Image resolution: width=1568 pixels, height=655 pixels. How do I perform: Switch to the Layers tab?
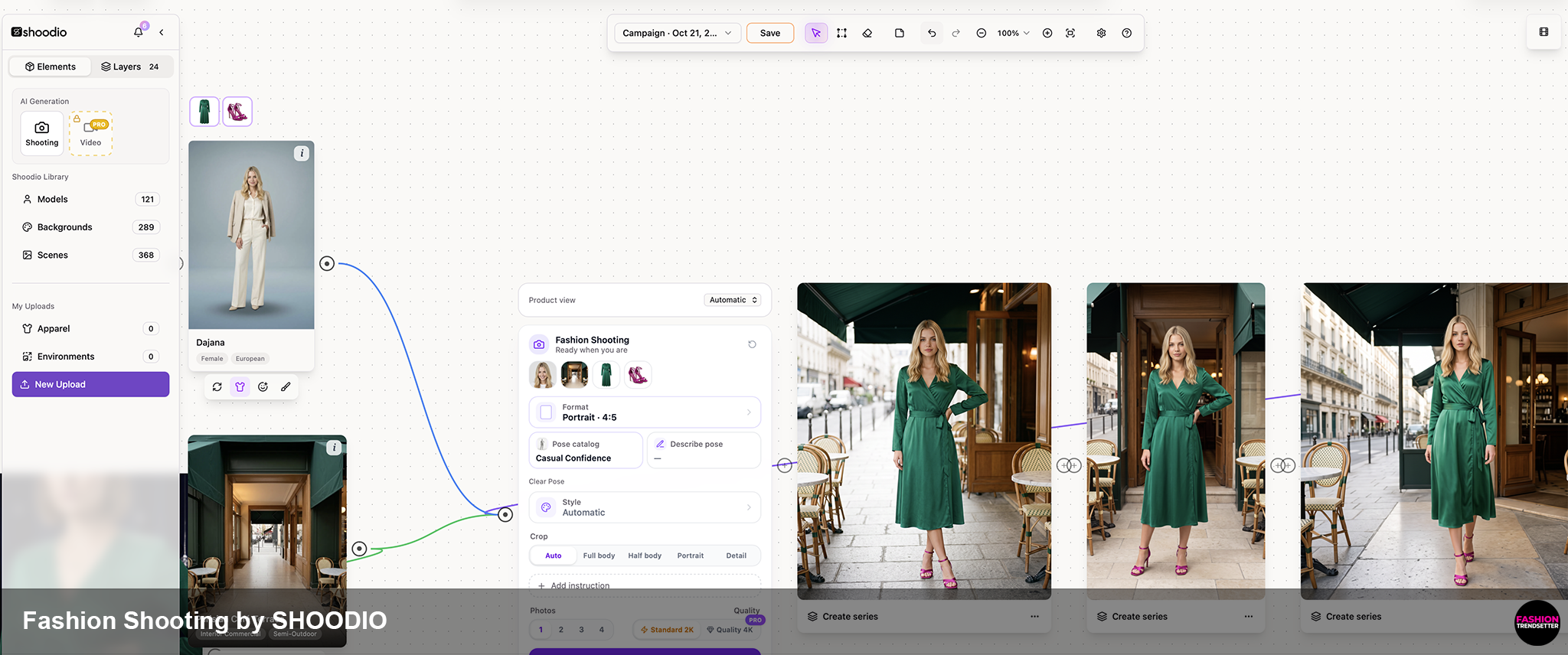130,67
